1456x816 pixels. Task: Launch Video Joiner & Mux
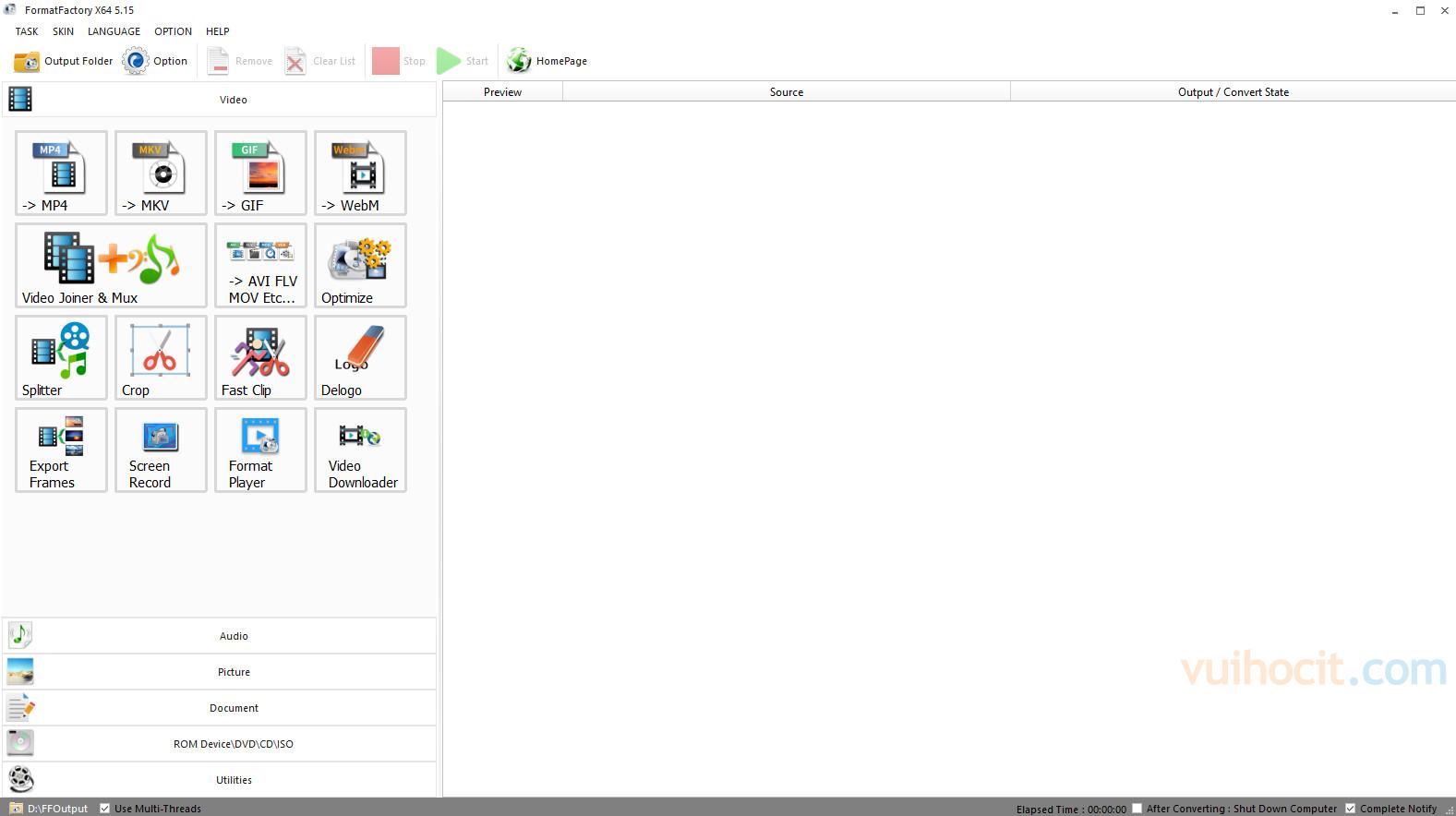click(x=111, y=265)
